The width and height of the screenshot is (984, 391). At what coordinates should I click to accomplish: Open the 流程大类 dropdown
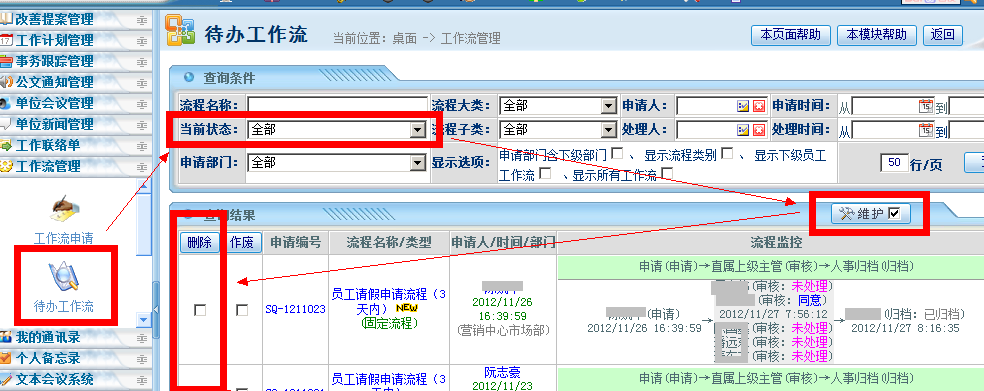tap(608, 106)
